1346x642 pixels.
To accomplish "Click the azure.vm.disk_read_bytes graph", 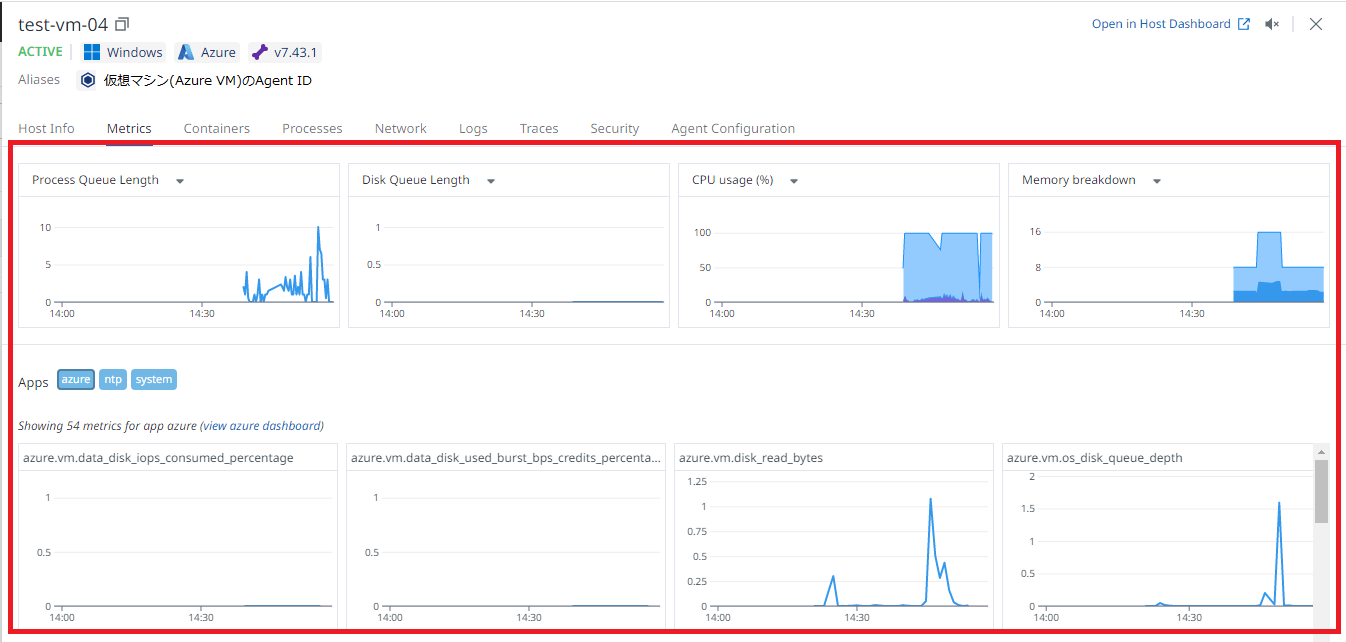I will pos(834,548).
